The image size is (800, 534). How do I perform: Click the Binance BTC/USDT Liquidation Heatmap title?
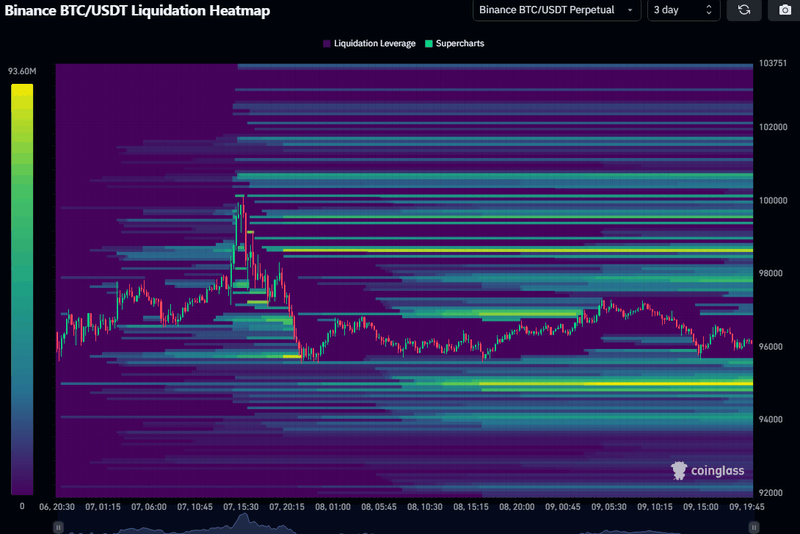pos(137,10)
